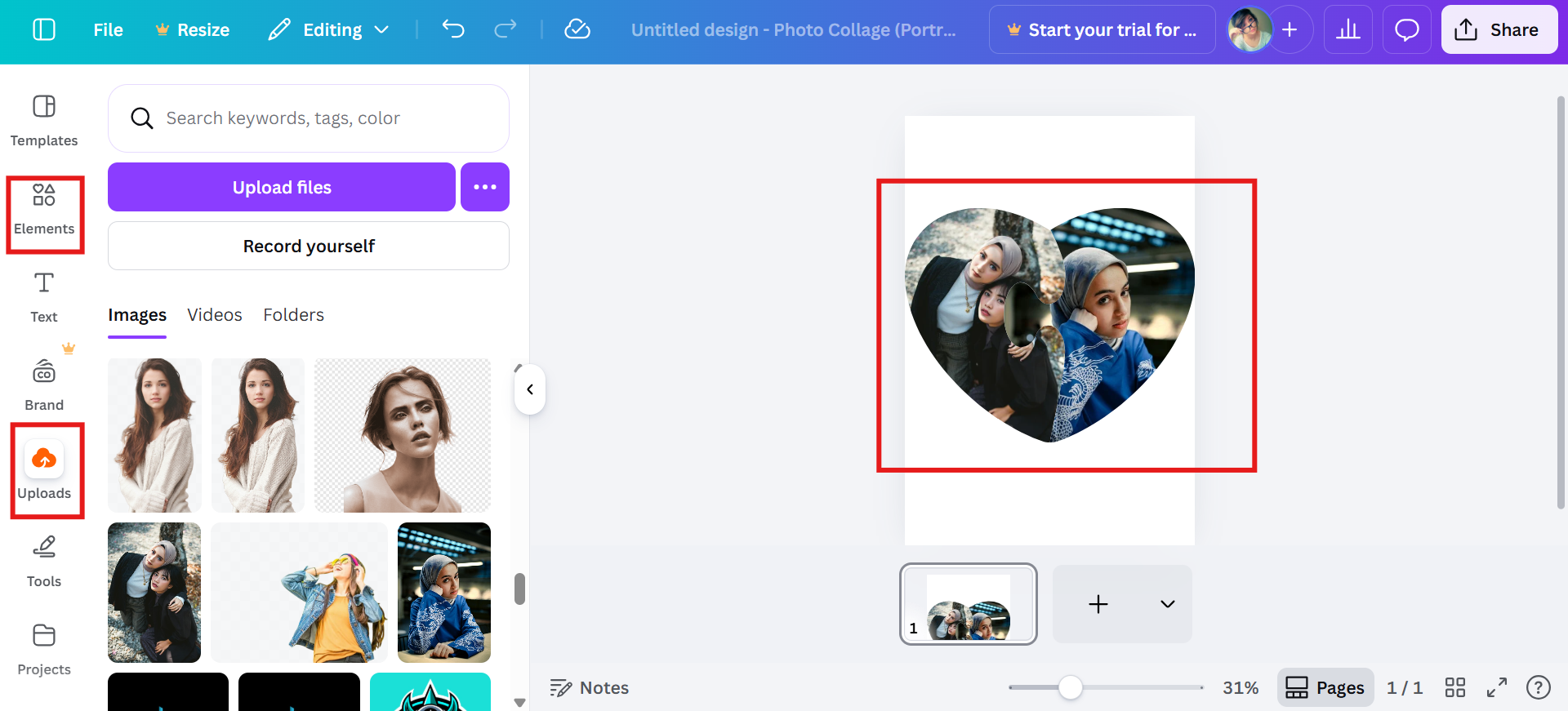The width and height of the screenshot is (1568, 711).
Task: Open the Uploads sidebar tab
Action: point(44,471)
